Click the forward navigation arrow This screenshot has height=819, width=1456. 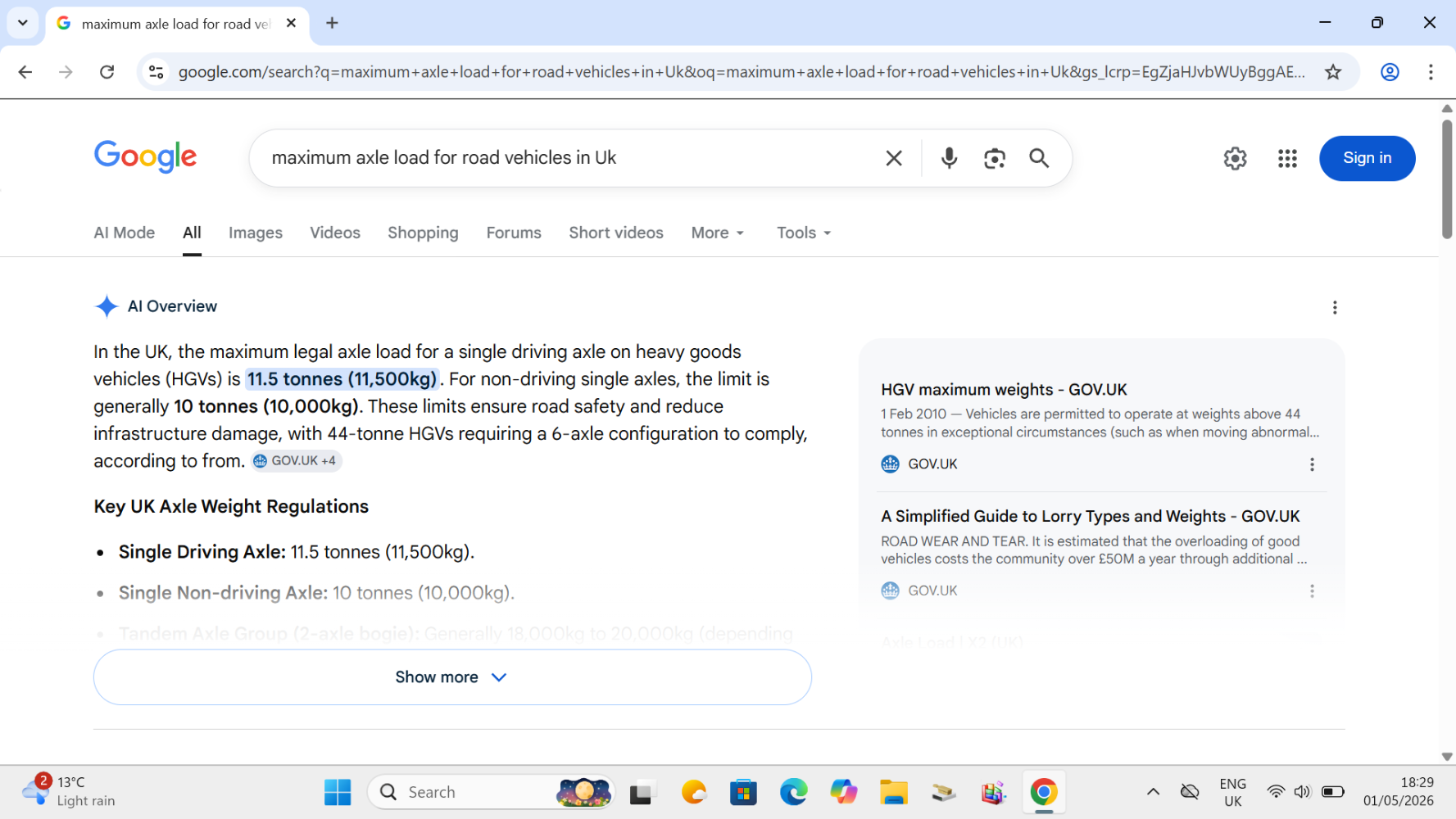click(66, 72)
